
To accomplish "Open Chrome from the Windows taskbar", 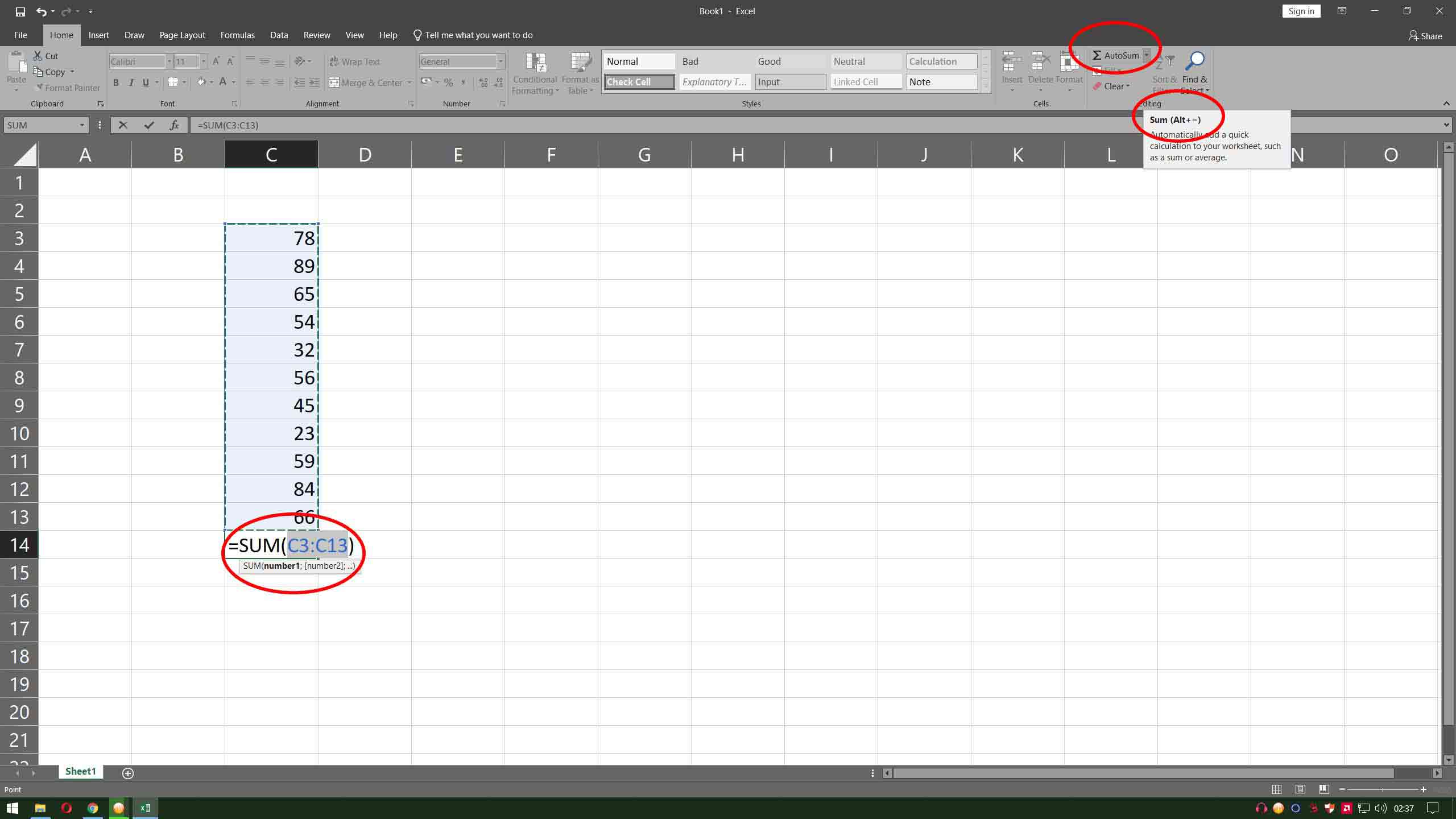I will click(92, 808).
